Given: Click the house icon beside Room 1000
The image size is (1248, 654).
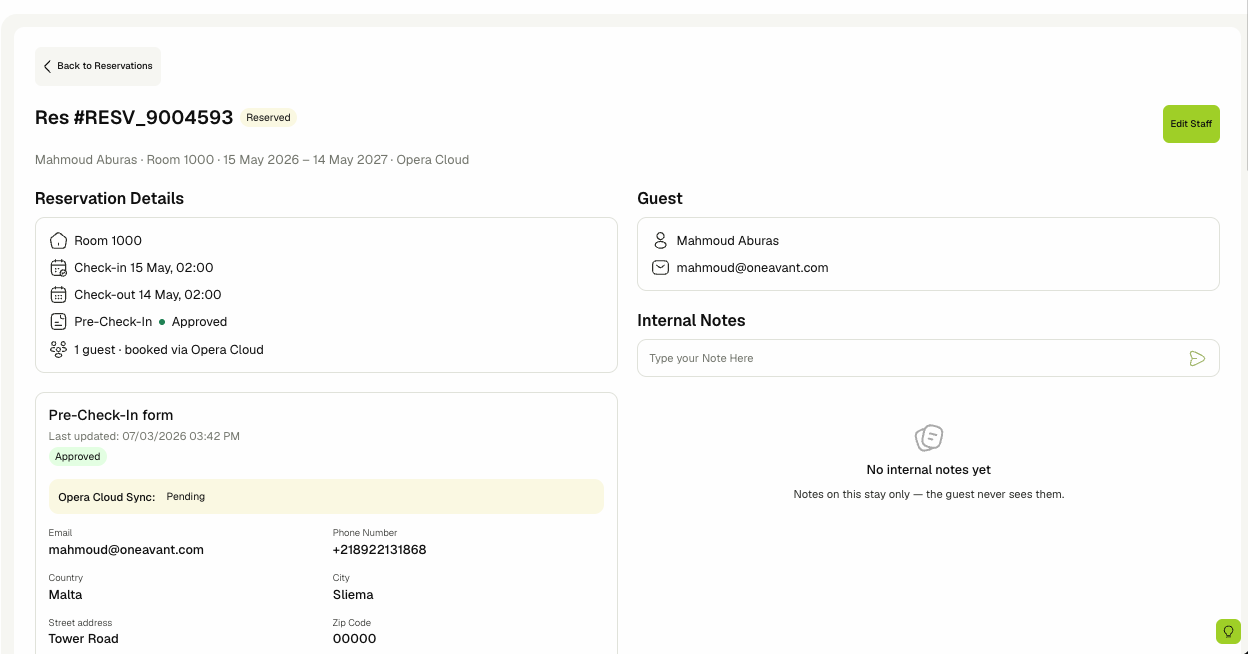Looking at the screenshot, I should point(58,241).
